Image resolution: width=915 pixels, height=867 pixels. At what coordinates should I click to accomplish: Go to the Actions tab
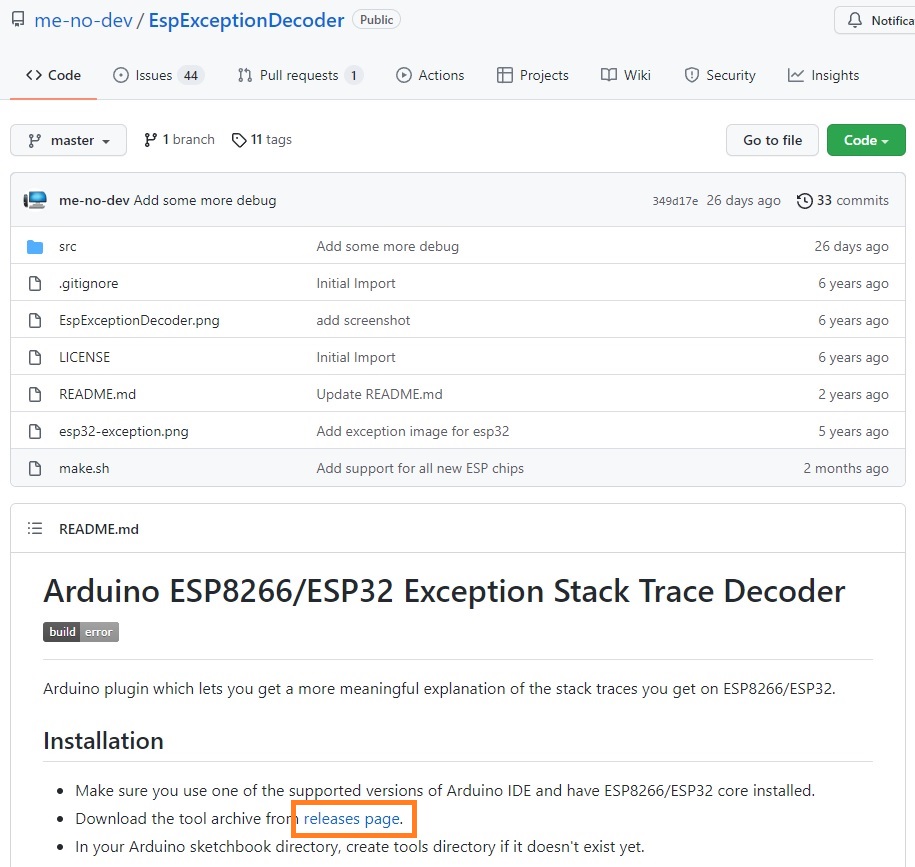click(430, 75)
